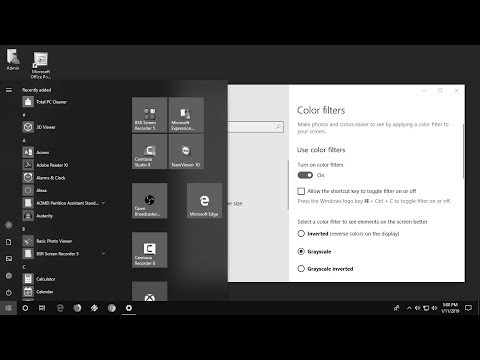
Task: Open the Microsoft Edge tile
Action: coord(204,201)
